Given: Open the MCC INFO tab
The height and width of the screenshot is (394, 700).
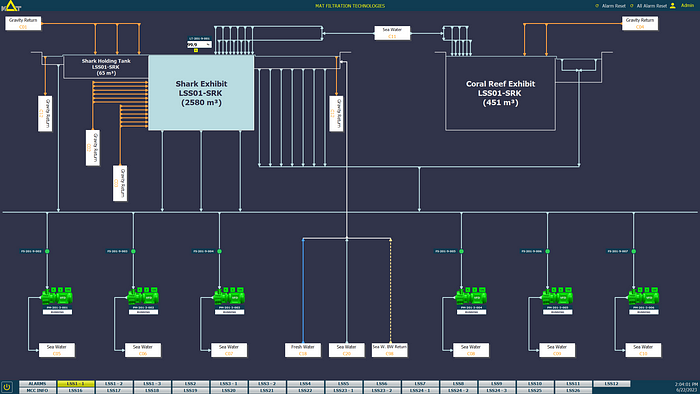Looking at the screenshot, I should click(38, 390).
